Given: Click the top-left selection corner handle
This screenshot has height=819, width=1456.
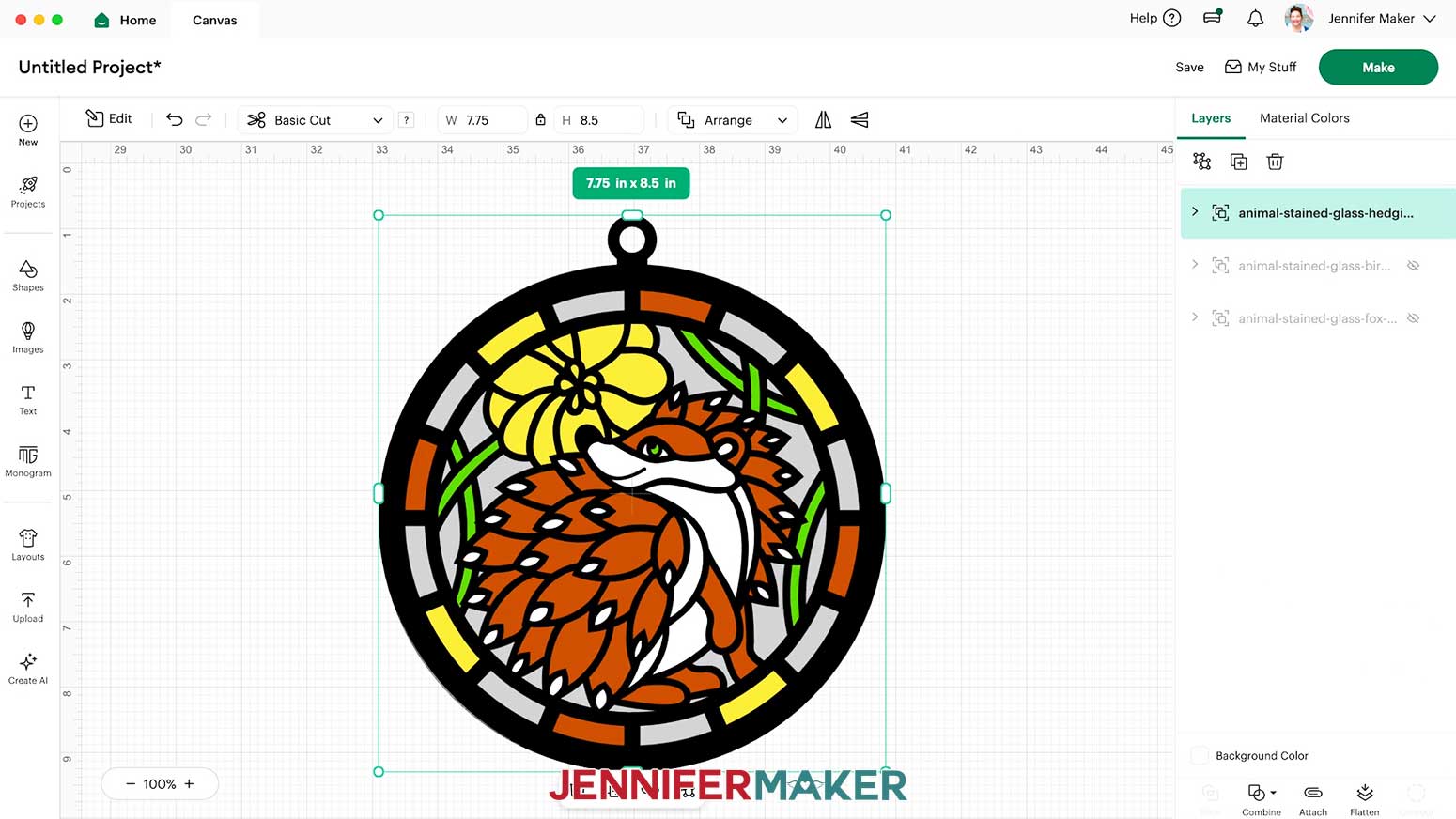Looking at the screenshot, I should 379,215.
